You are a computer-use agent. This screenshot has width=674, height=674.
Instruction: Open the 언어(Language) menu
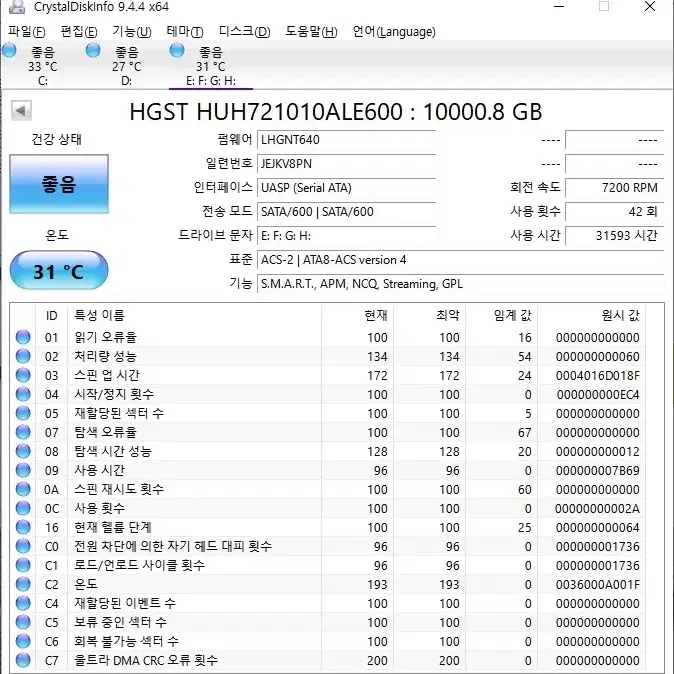coord(394,32)
